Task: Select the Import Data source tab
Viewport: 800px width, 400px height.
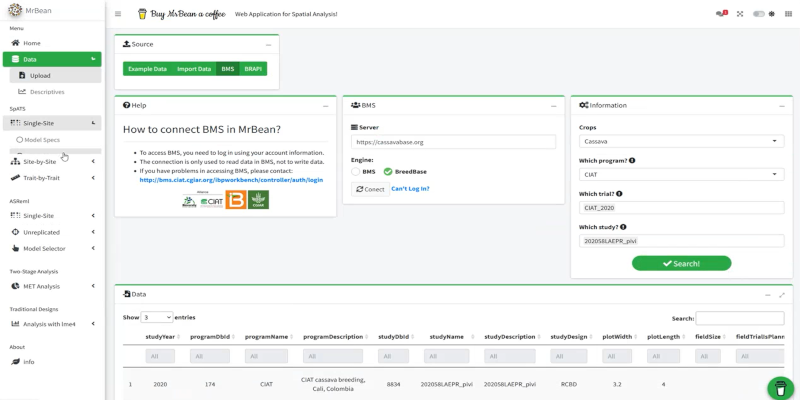Action: pyautogui.click(x=194, y=69)
